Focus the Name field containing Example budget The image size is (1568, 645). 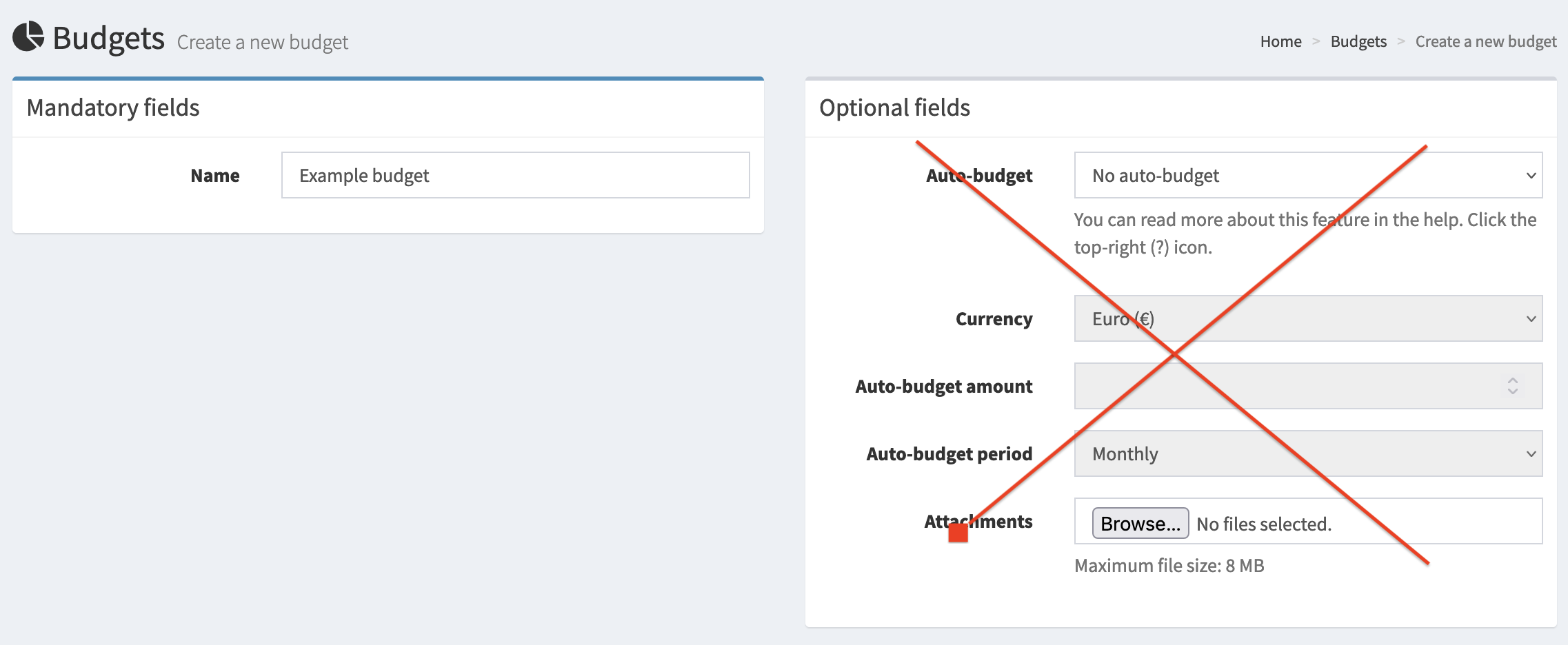pos(515,175)
